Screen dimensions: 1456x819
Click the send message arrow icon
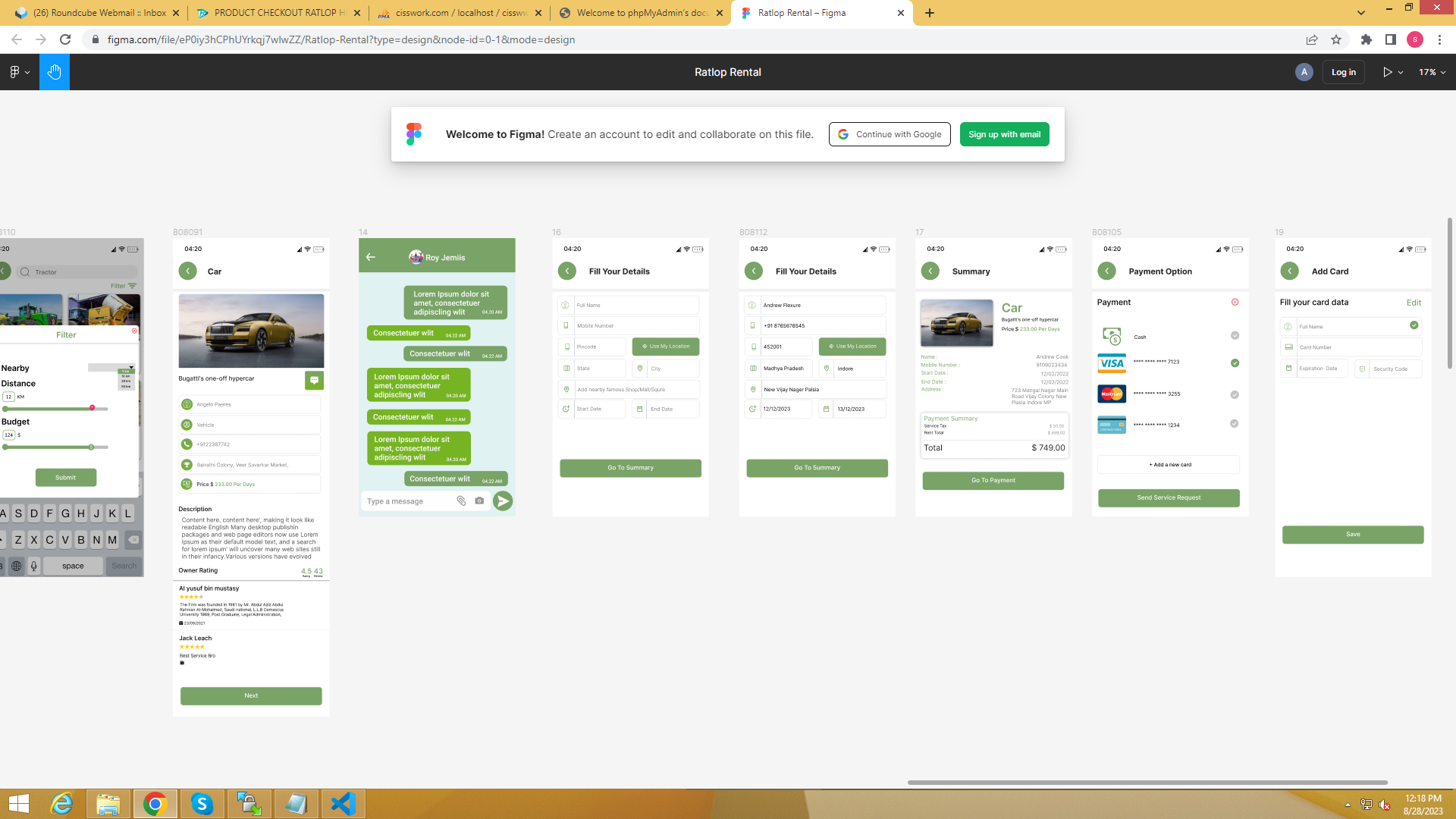tap(502, 500)
